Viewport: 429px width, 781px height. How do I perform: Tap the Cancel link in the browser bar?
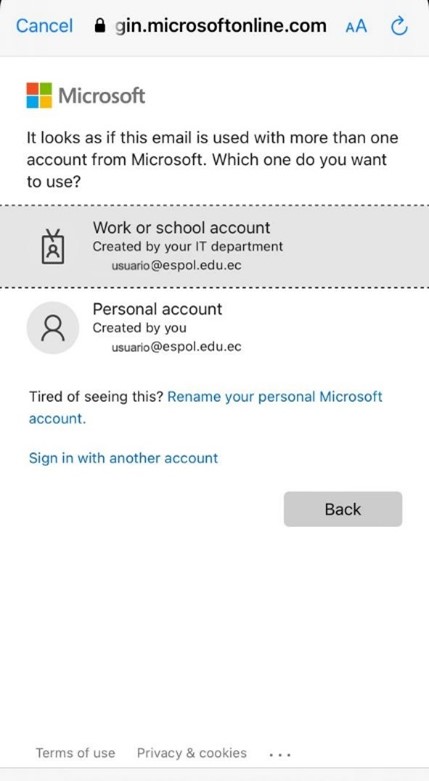44,26
